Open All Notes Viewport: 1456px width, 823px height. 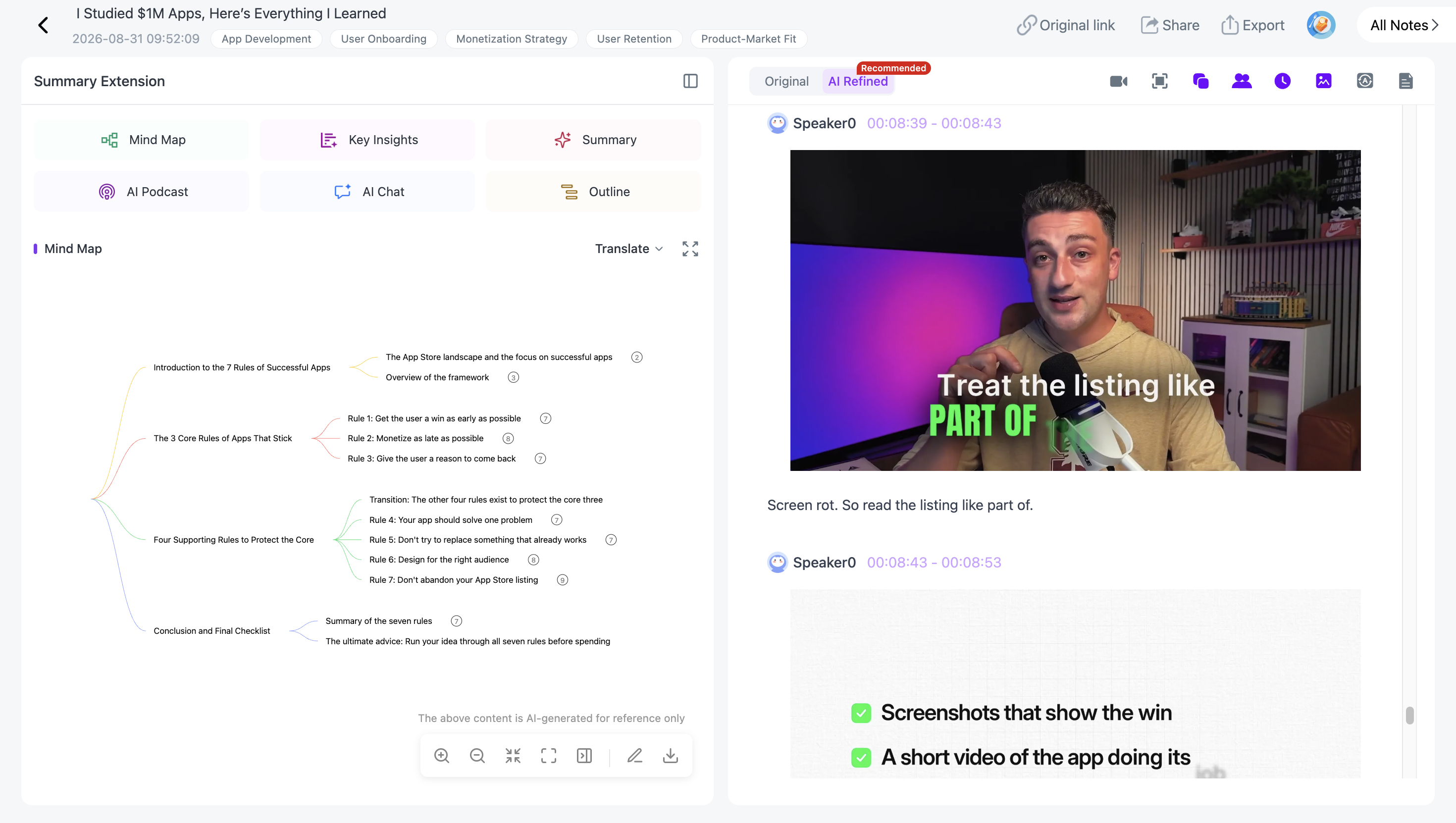point(1404,25)
